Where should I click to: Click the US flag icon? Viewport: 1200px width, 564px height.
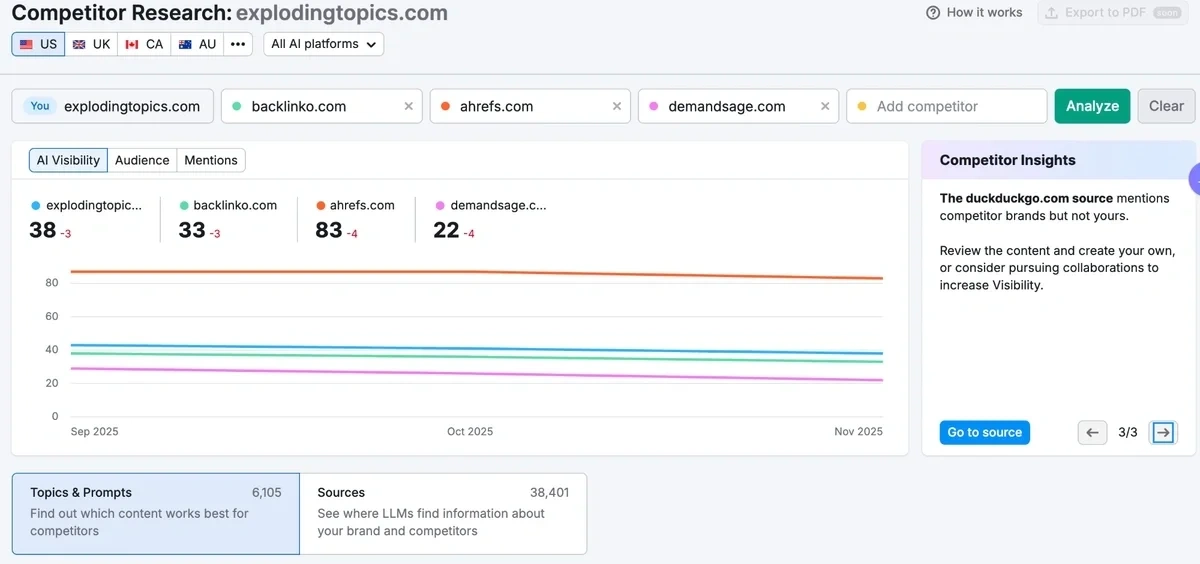tap(27, 44)
